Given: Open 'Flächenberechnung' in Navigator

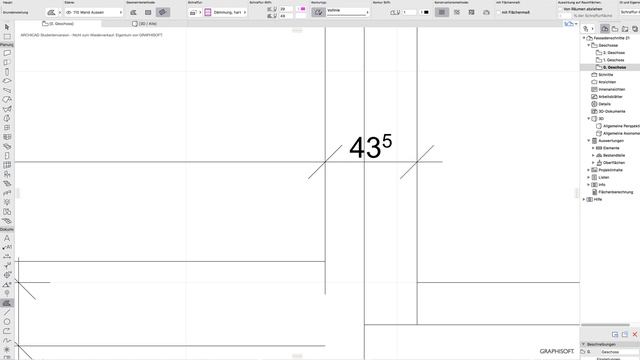Looking at the screenshot, I should pos(616,192).
